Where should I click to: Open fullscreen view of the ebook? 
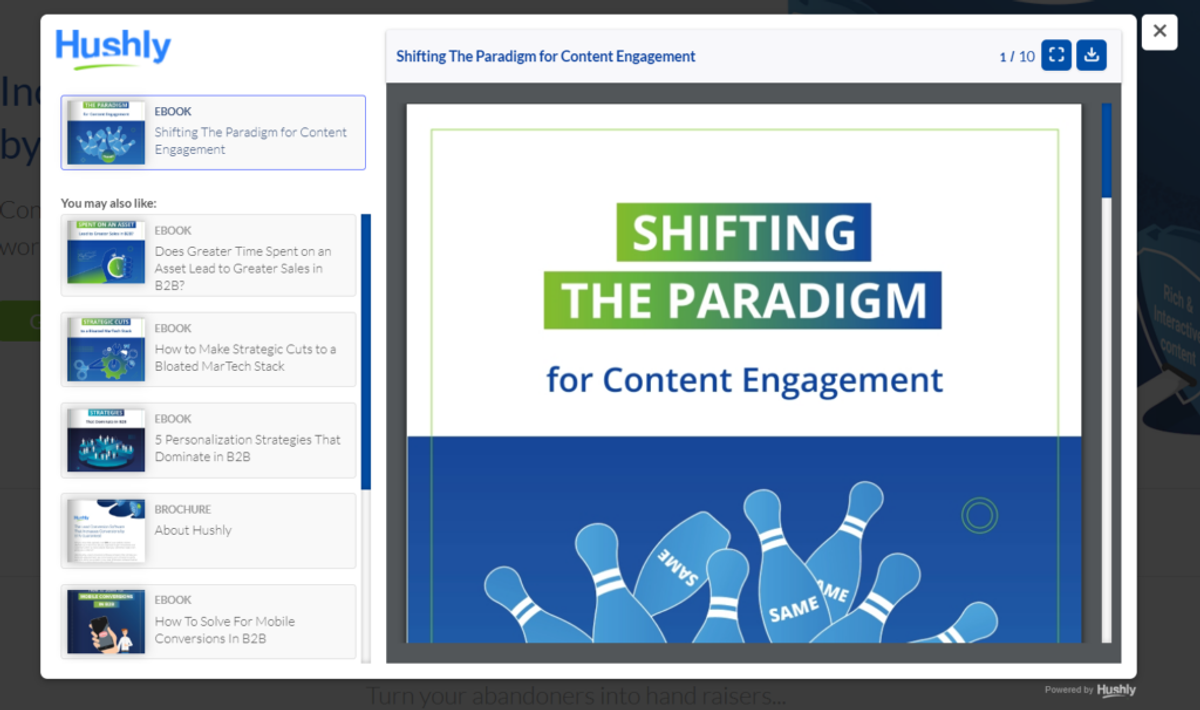[x=1056, y=55]
